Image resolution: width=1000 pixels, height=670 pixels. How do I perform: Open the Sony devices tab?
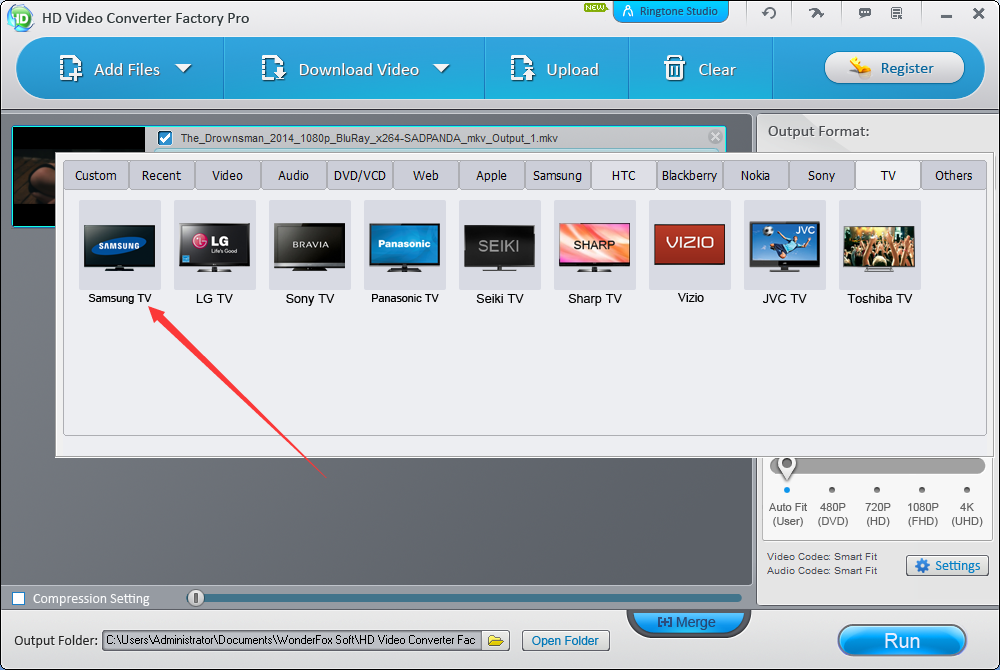tap(821, 175)
